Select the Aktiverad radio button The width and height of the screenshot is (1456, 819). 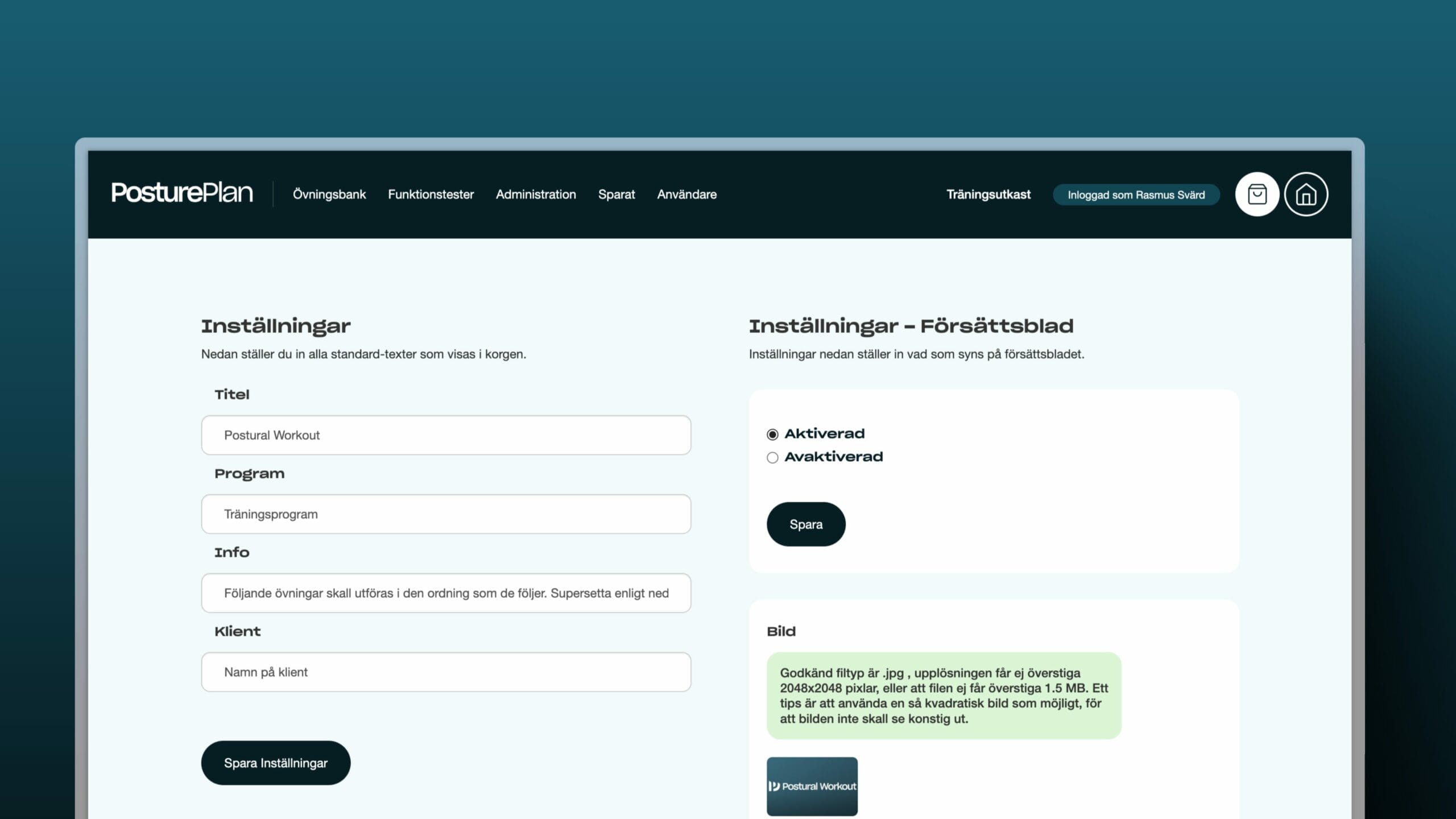point(772,435)
